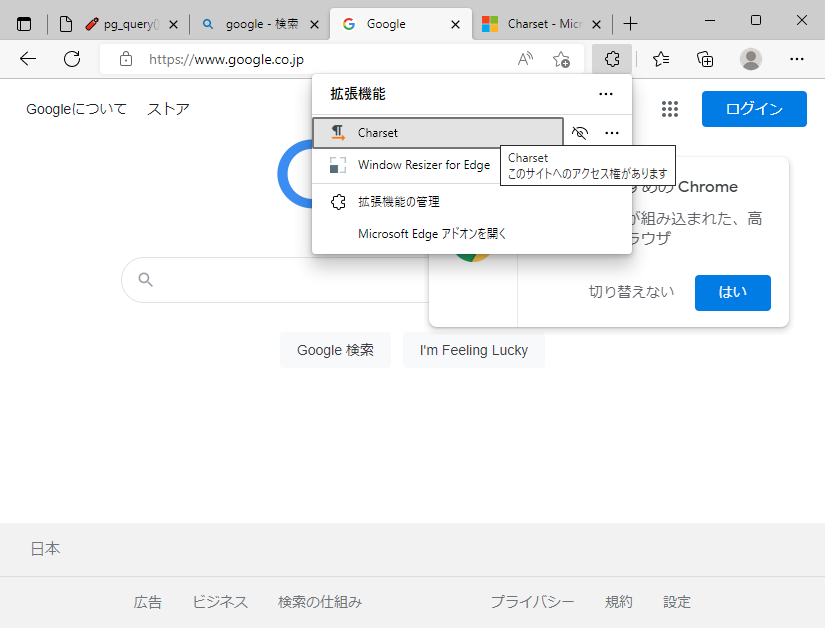The image size is (825, 628).
Task: Open the 広告 footer link
Action: click(x=148, y=602)
